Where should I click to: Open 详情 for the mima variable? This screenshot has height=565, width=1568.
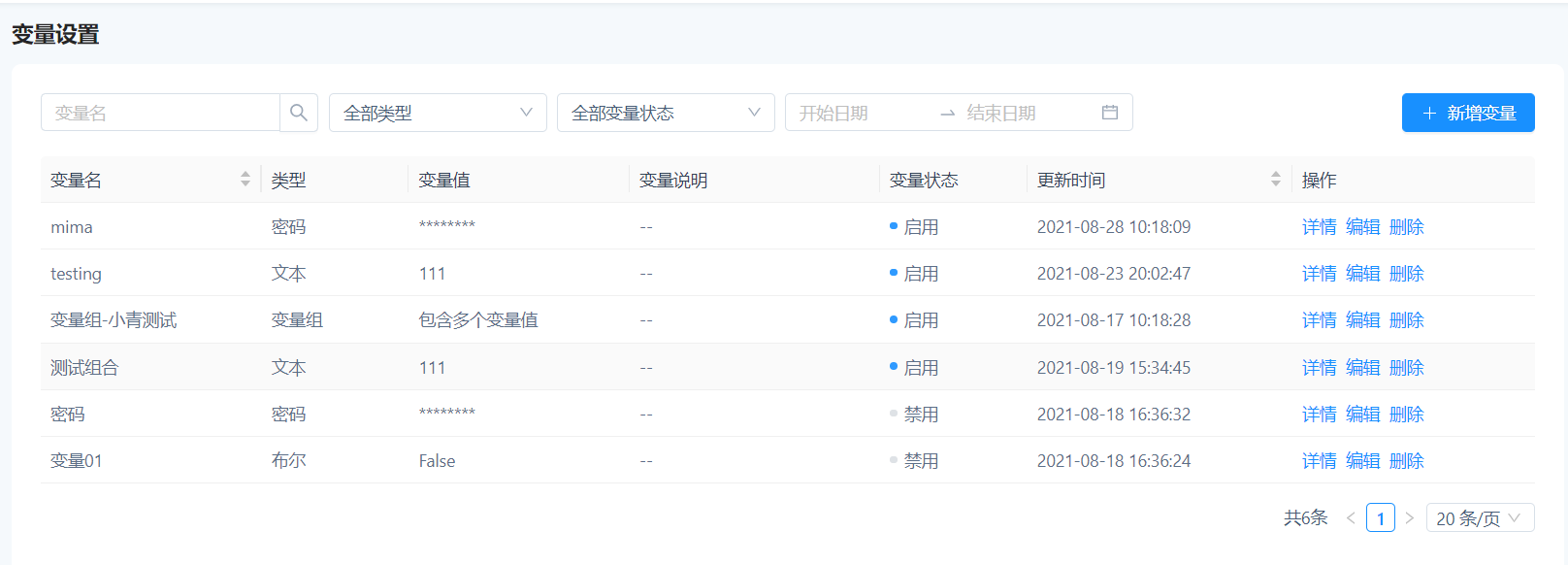[1319, 227]
